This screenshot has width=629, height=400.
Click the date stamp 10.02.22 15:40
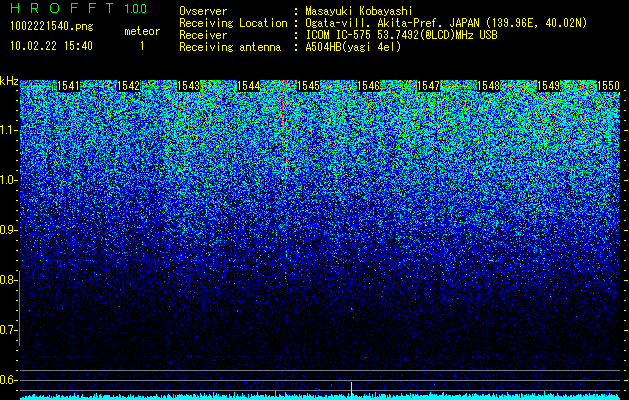coord(51,46)
